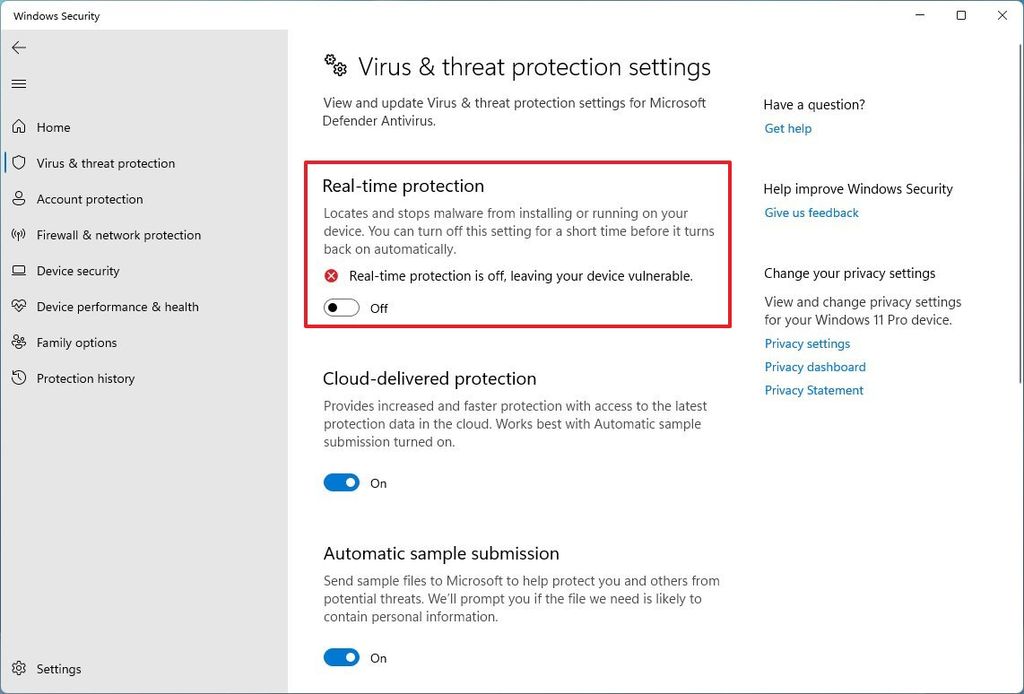Screen dimensions: 1024x694
Task: Open Family options from the sidebar
Action: 18,343
